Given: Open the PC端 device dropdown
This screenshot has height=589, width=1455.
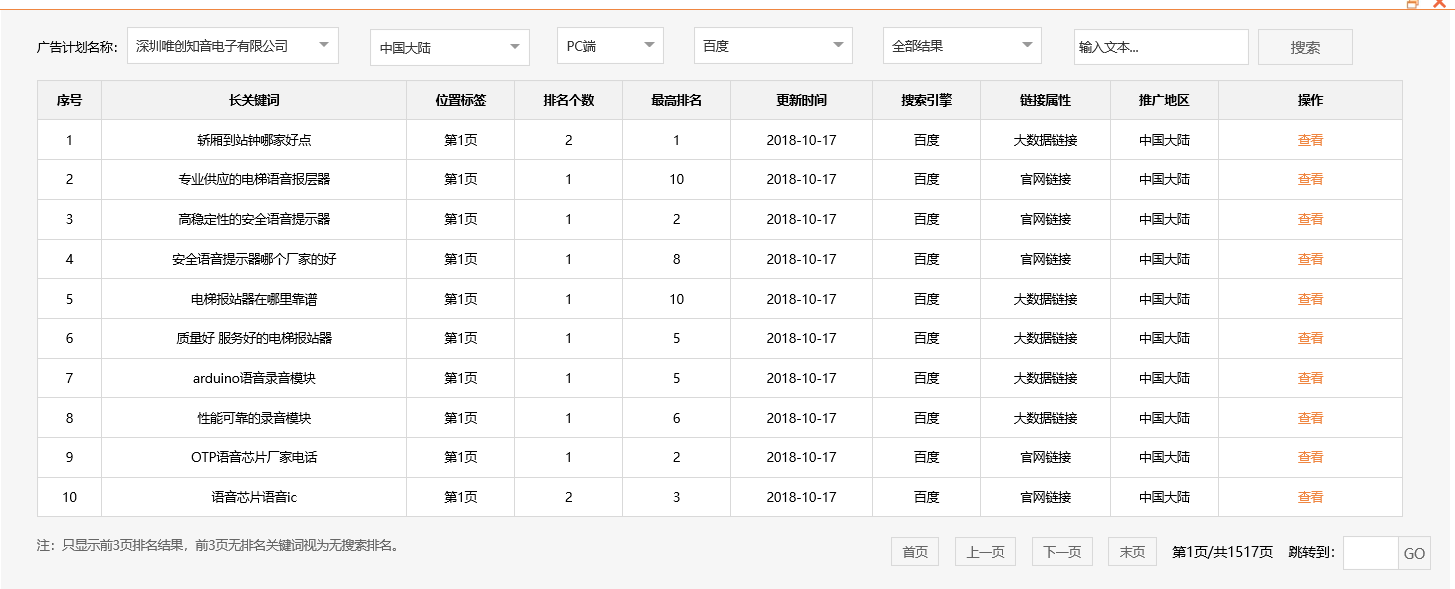Looking at the screenshot, I should tap(609, 46).
